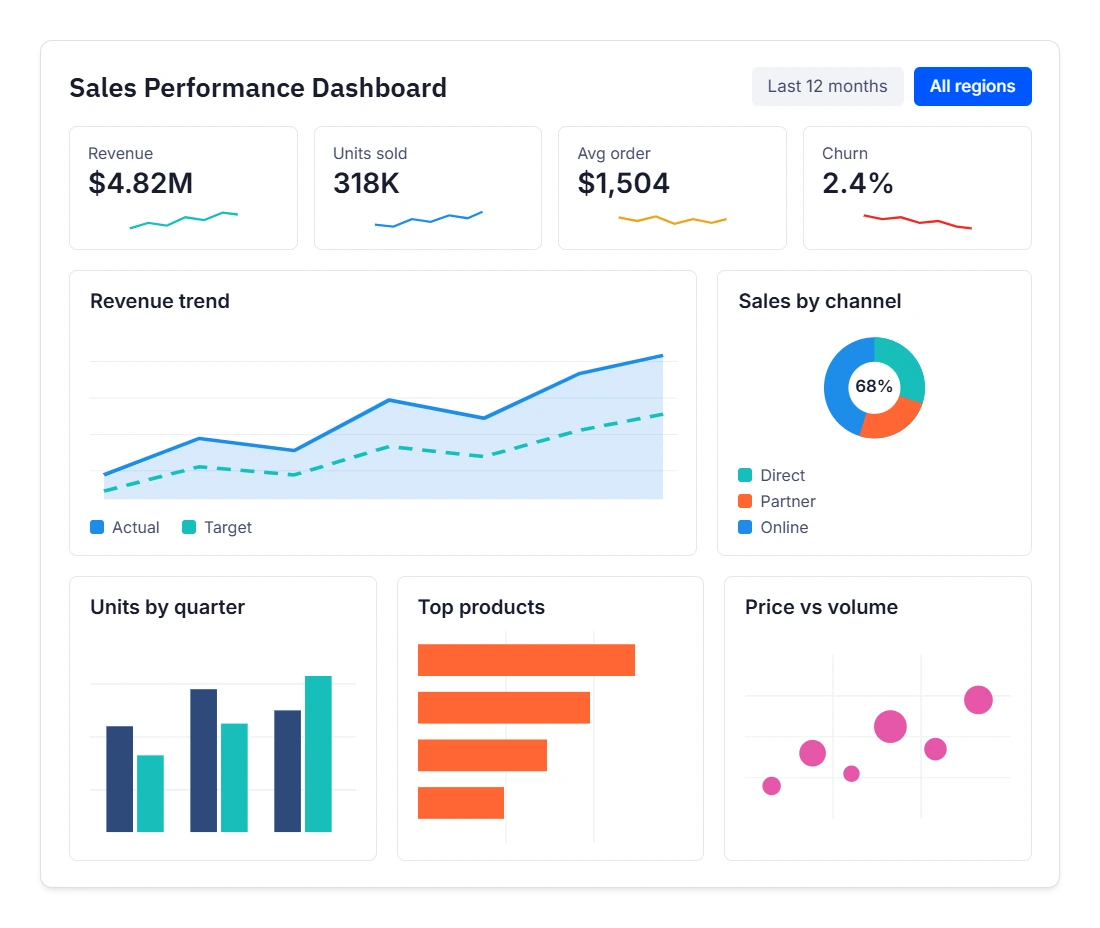Open the Units sold 318K card
Viewport: 1100px width, 928px height.
[x=428, y=188]
